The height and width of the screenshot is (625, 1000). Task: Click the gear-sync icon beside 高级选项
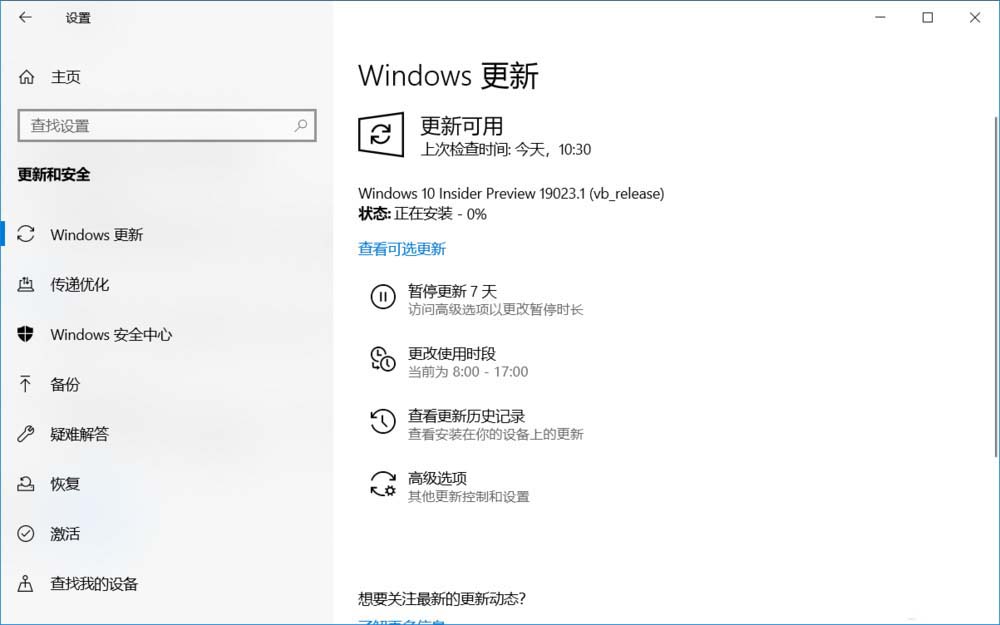(383, 484)
